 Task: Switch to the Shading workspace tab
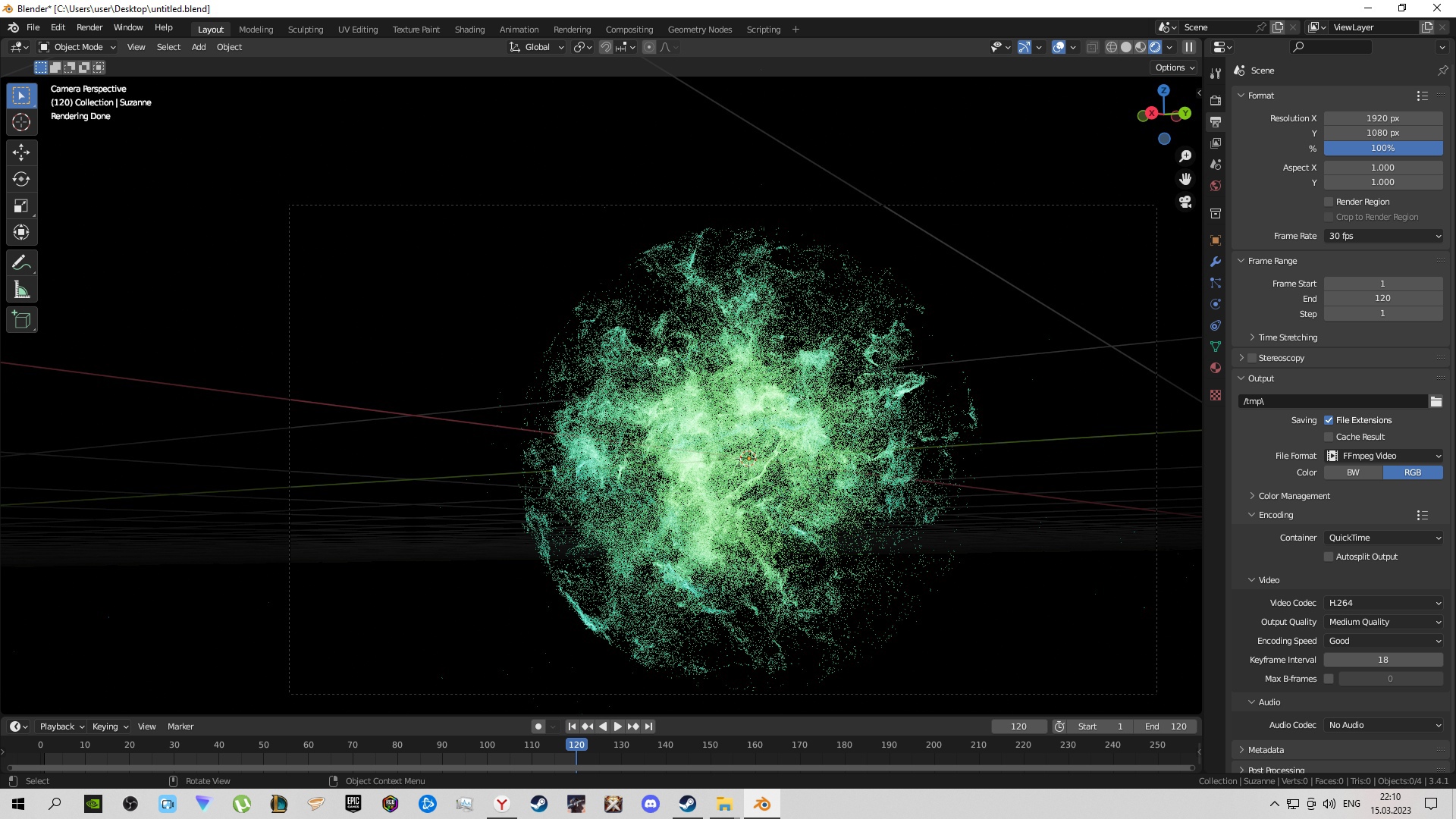click(469, 30)
